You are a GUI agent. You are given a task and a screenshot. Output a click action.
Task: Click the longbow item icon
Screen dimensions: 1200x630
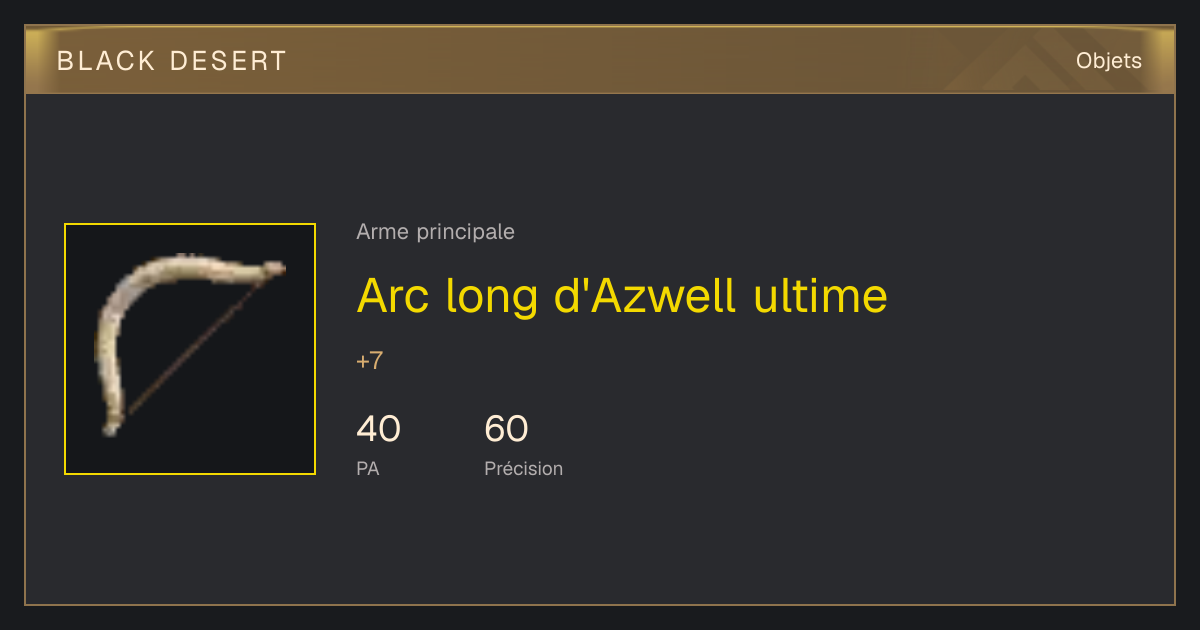click(x=190, y=349)
